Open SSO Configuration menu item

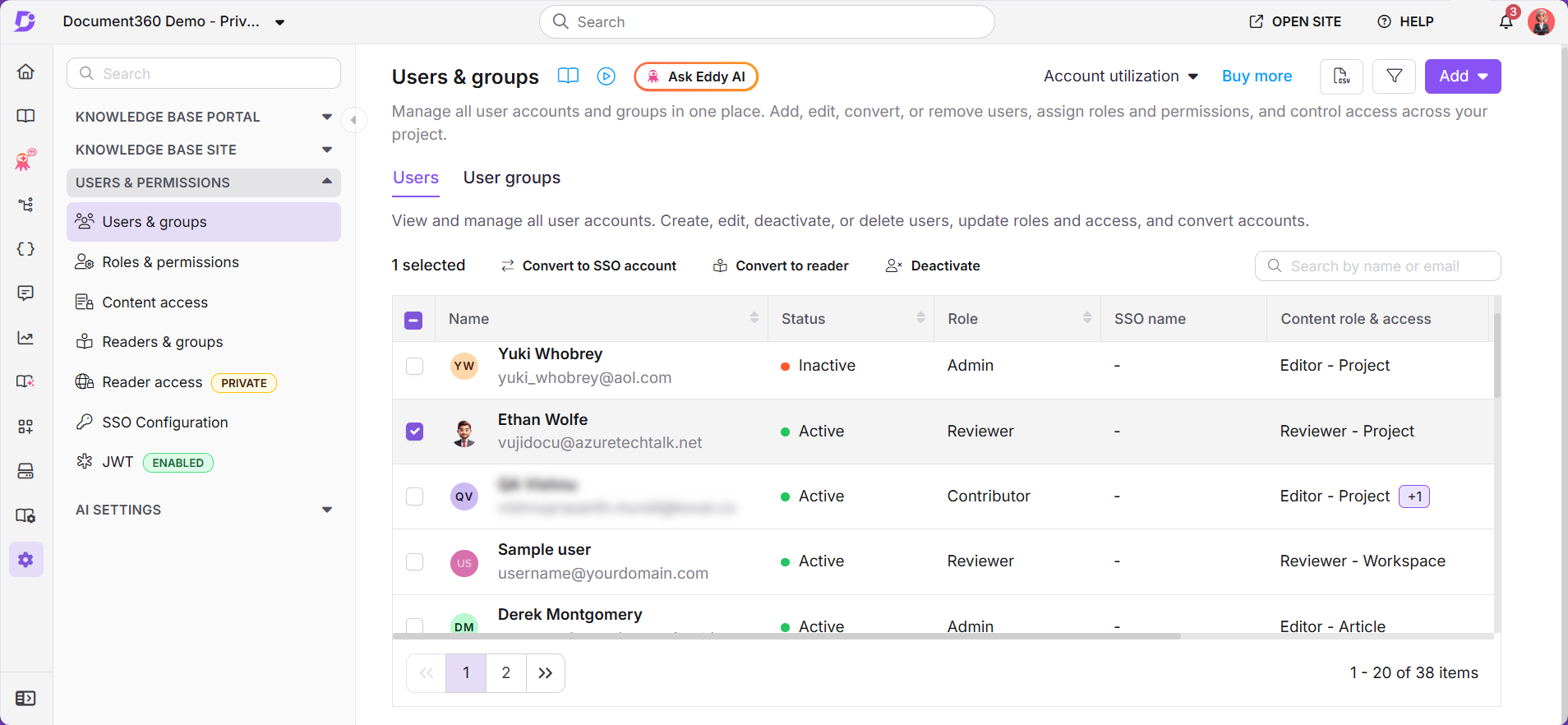204,423
